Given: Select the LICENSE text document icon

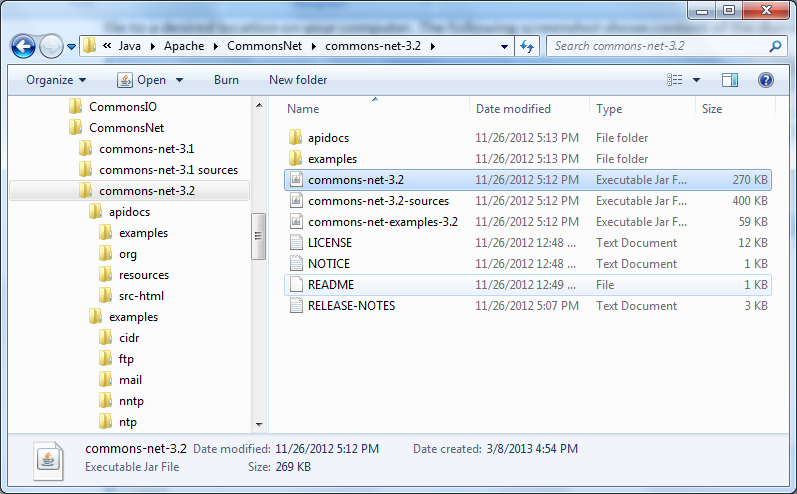Looking at the screenshot, I should coord(296,243).
